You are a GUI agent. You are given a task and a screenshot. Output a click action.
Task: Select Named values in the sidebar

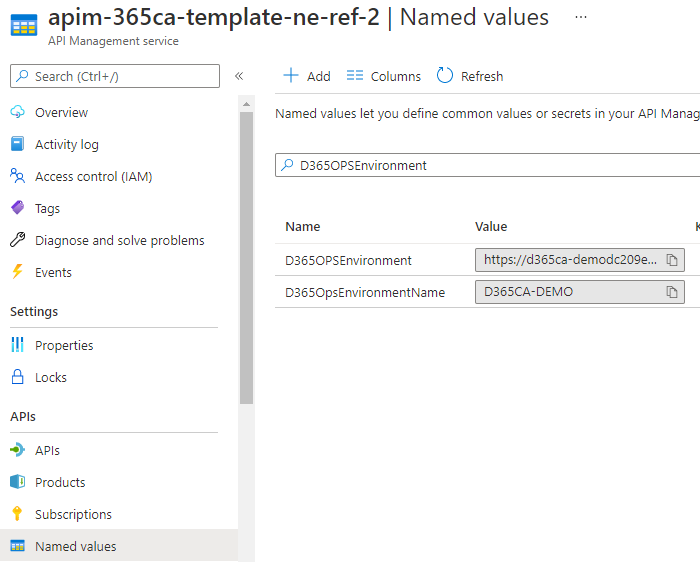click(76, 546)
